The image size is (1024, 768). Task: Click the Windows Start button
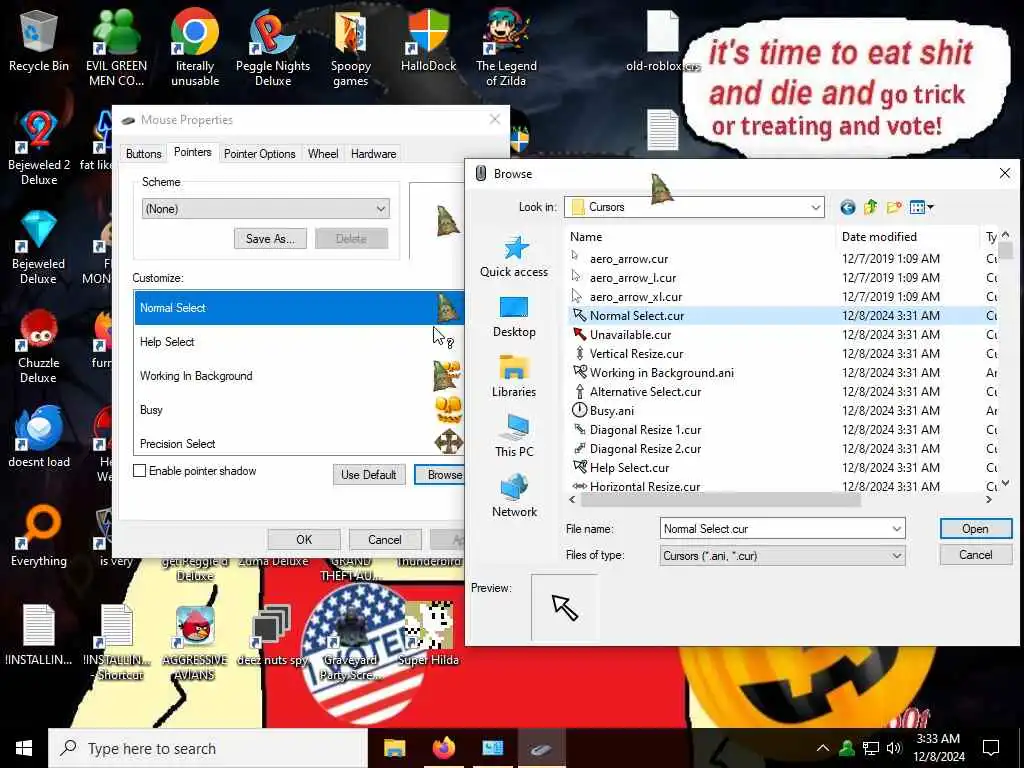point(24,748)
